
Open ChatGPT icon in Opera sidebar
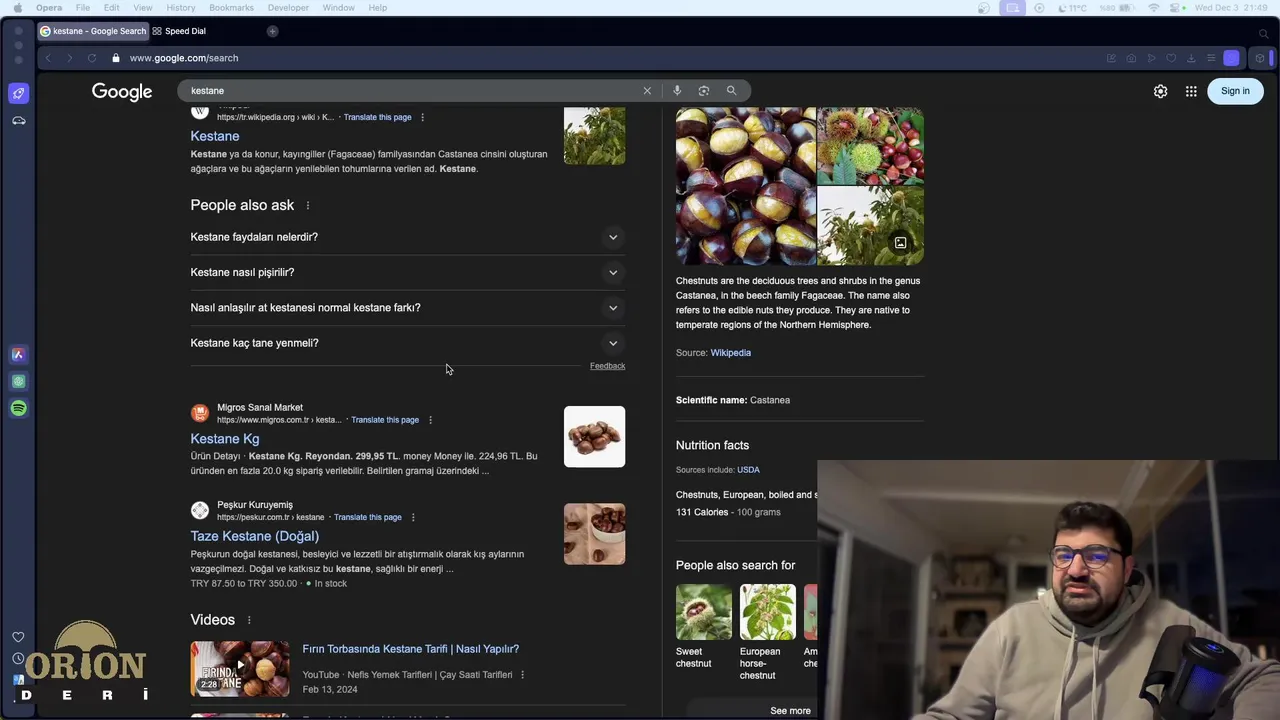18,381
